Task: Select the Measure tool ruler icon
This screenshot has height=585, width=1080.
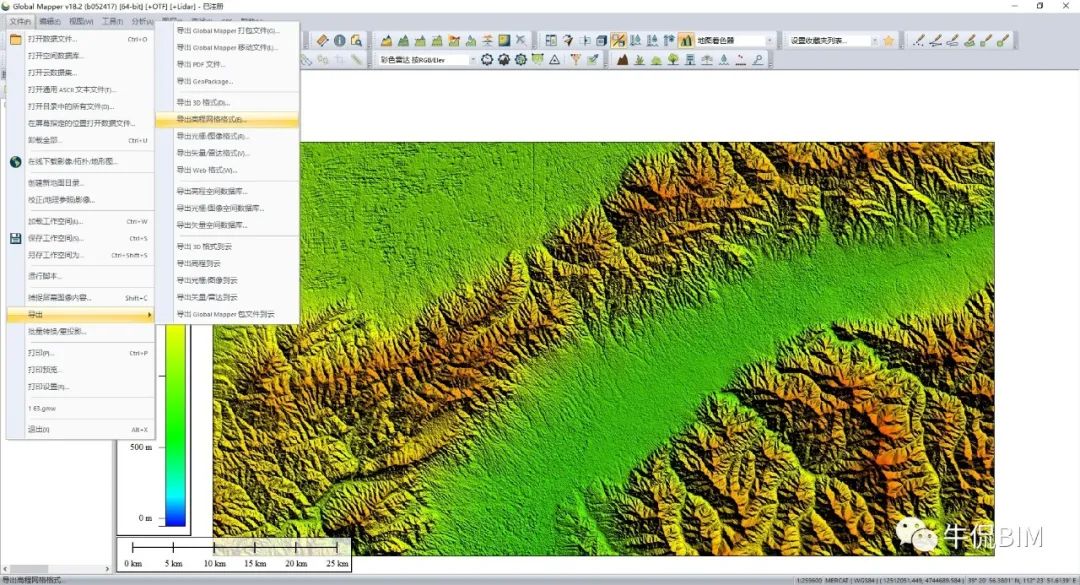Action: click(x=322, y=41)
